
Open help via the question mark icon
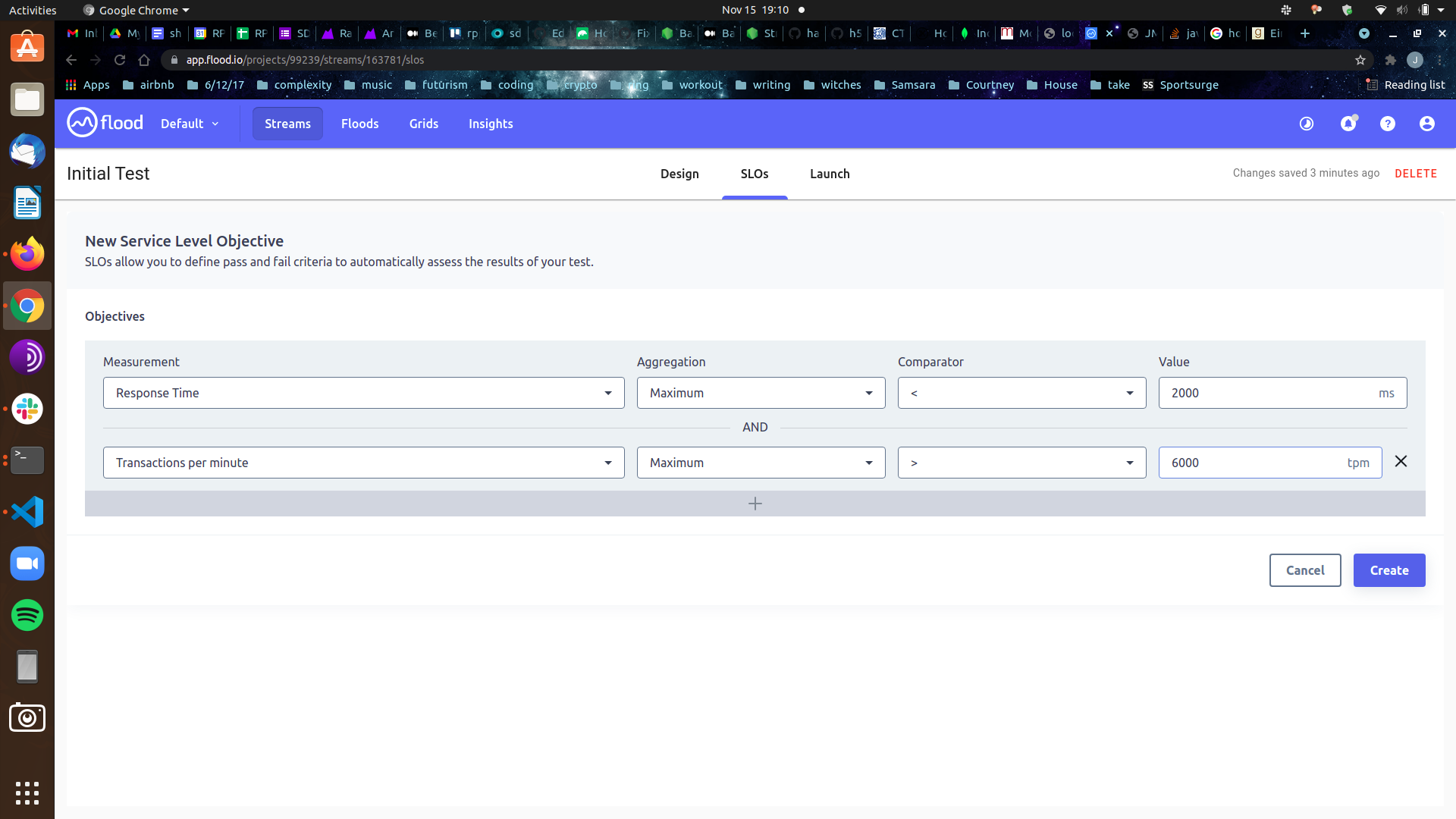[x=1388, y=123]
